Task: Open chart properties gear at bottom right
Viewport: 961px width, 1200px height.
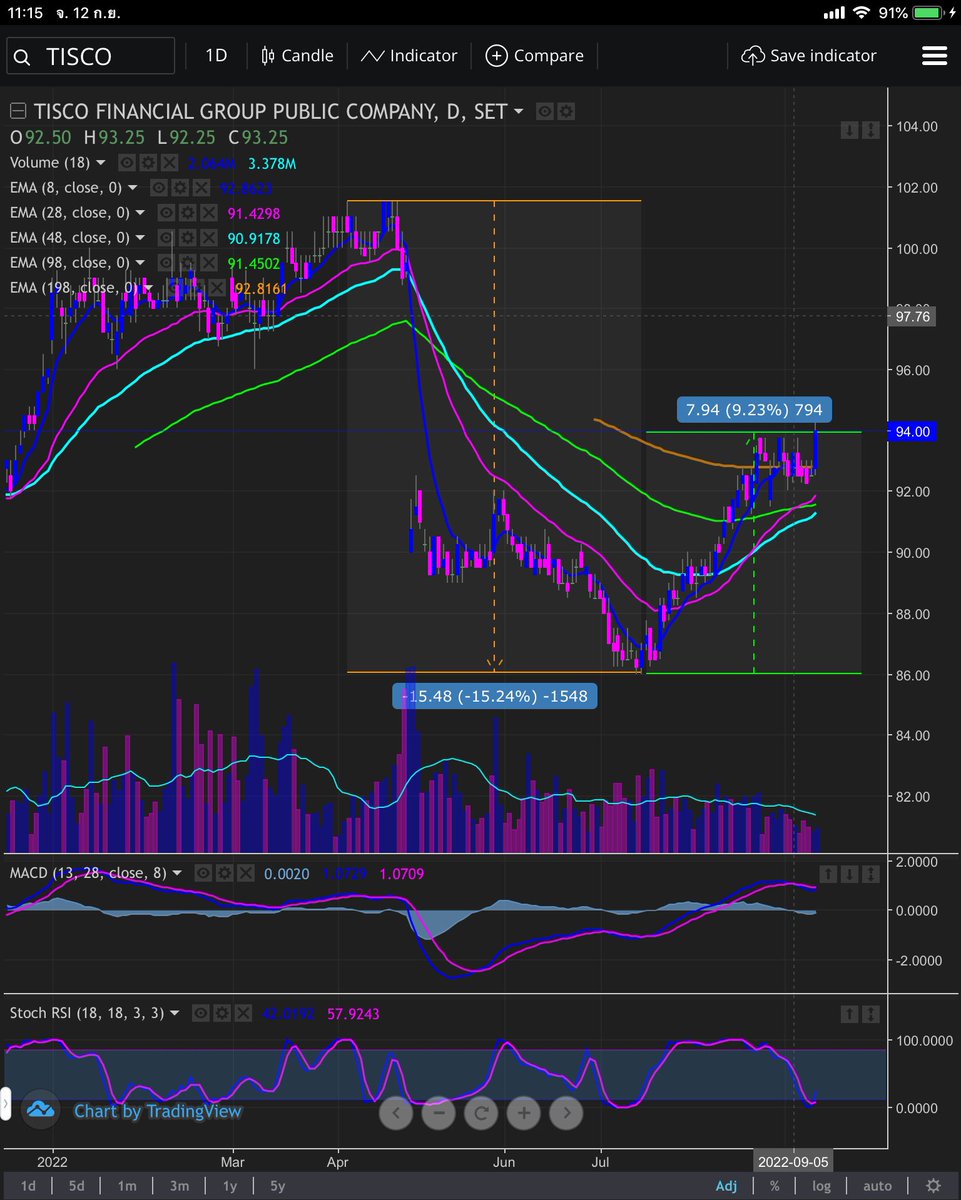Action: 932,1186
